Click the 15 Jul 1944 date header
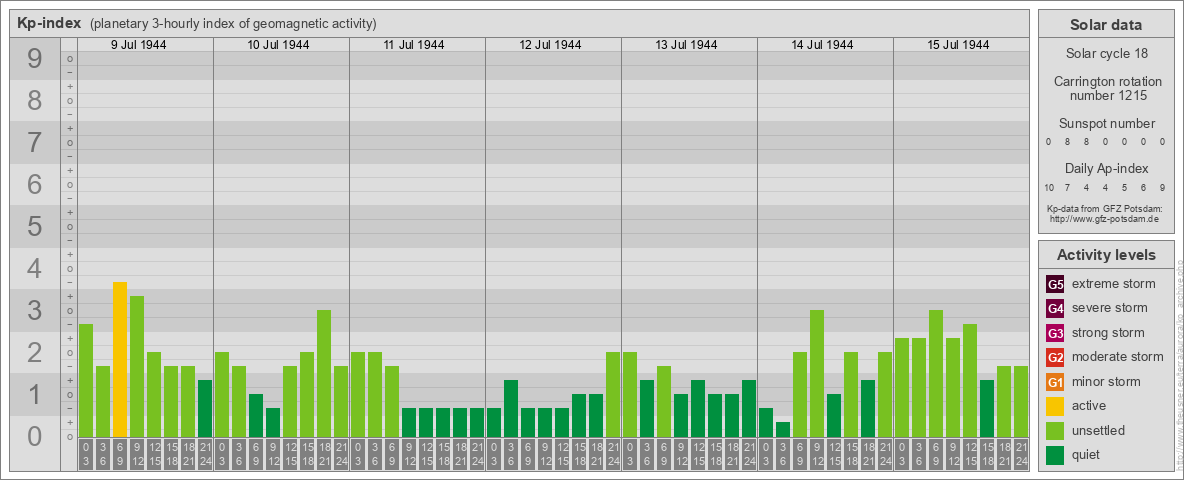1184x480 pixels. coord(958,45)
